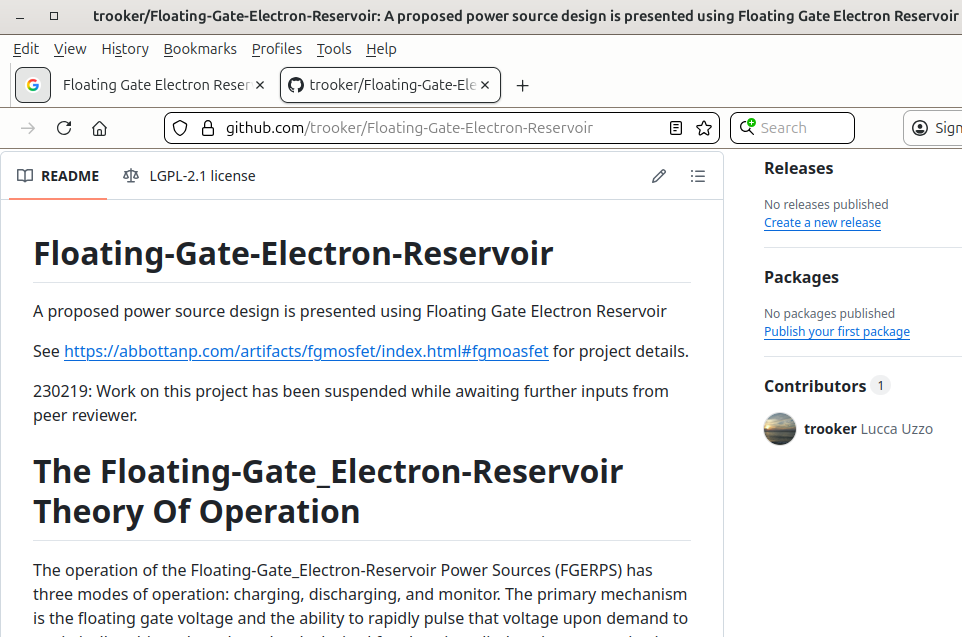Image resolution: width=962 pixels, height=637 pixels.
Task: Click the Search input field
Action: coord(802,128)
